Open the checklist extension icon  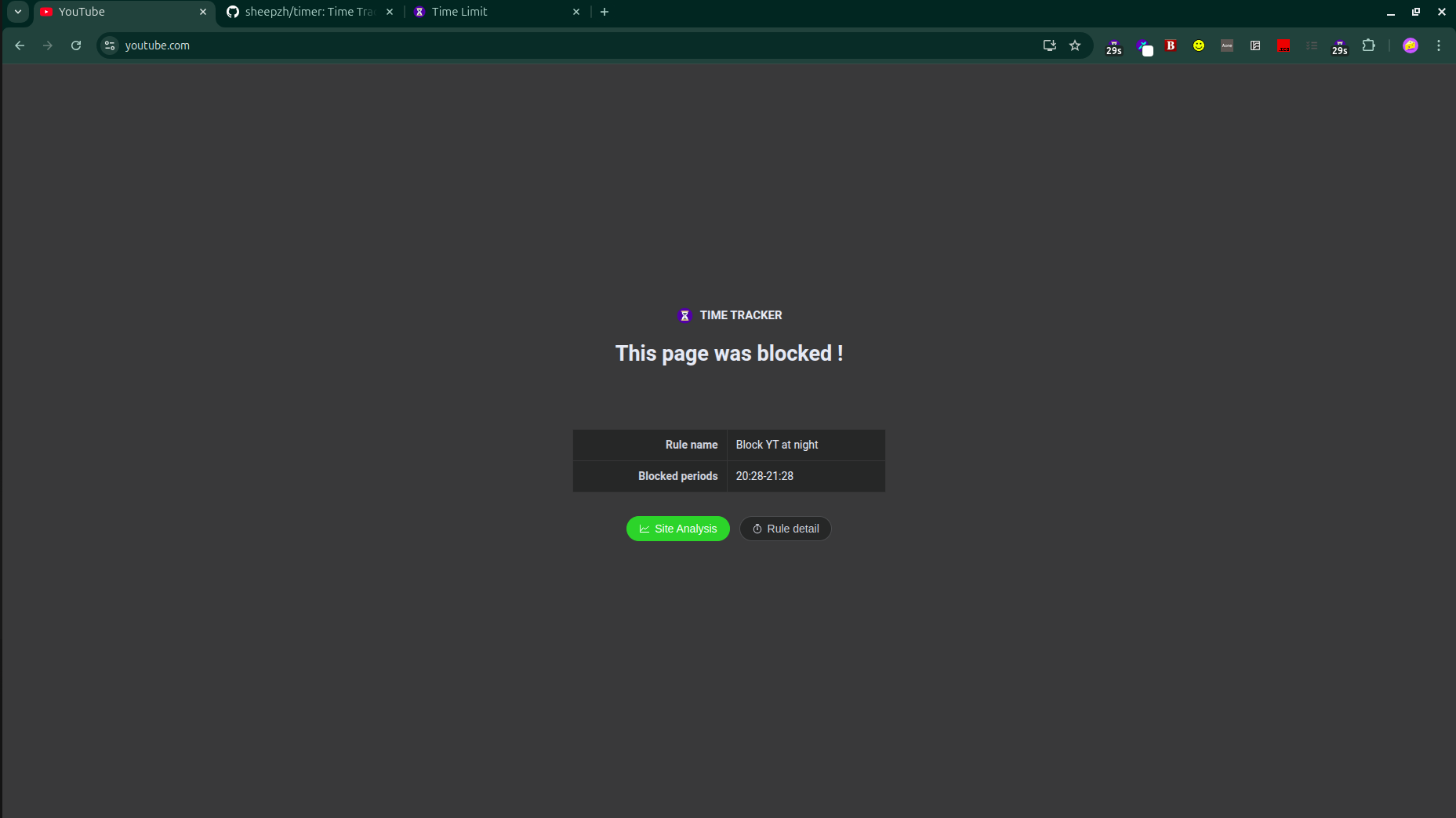point(1311,45)
